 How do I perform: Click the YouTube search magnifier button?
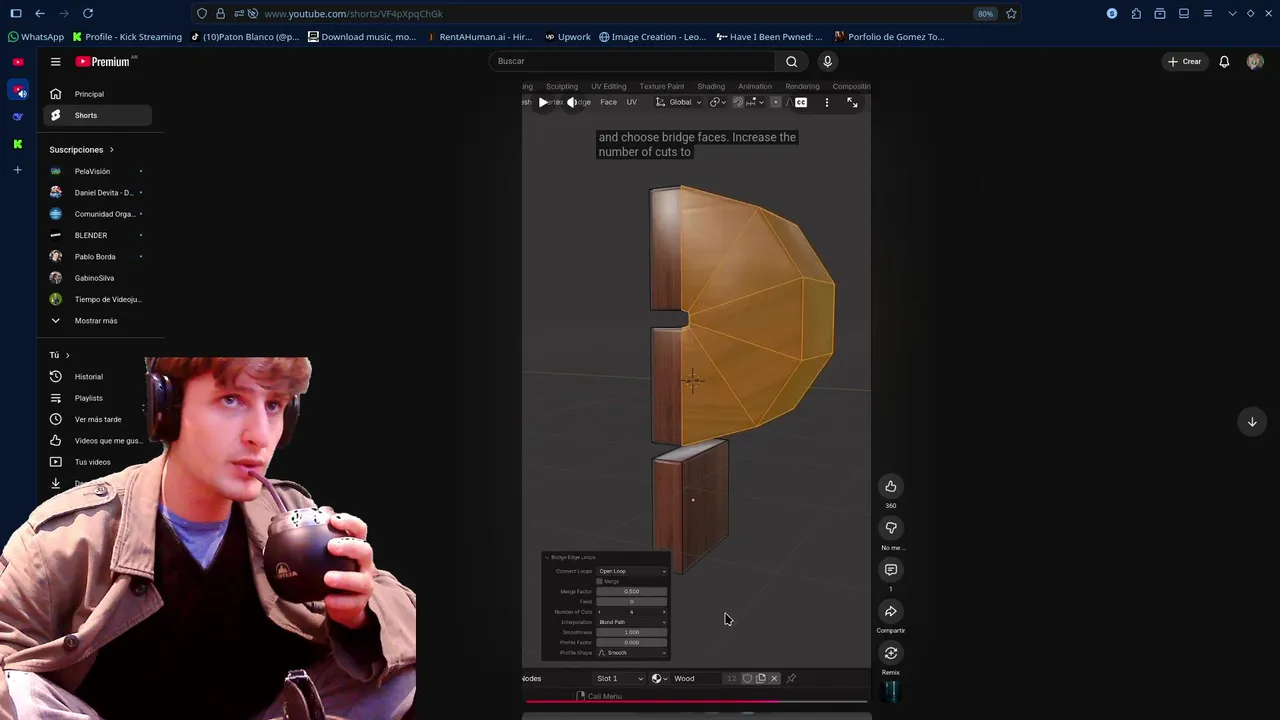pos(791,61)
